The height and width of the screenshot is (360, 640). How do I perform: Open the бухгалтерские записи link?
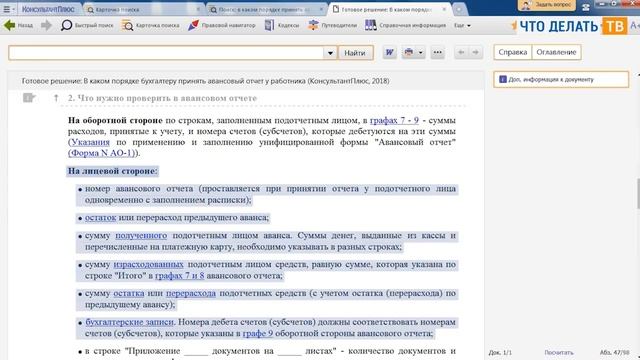130,322
